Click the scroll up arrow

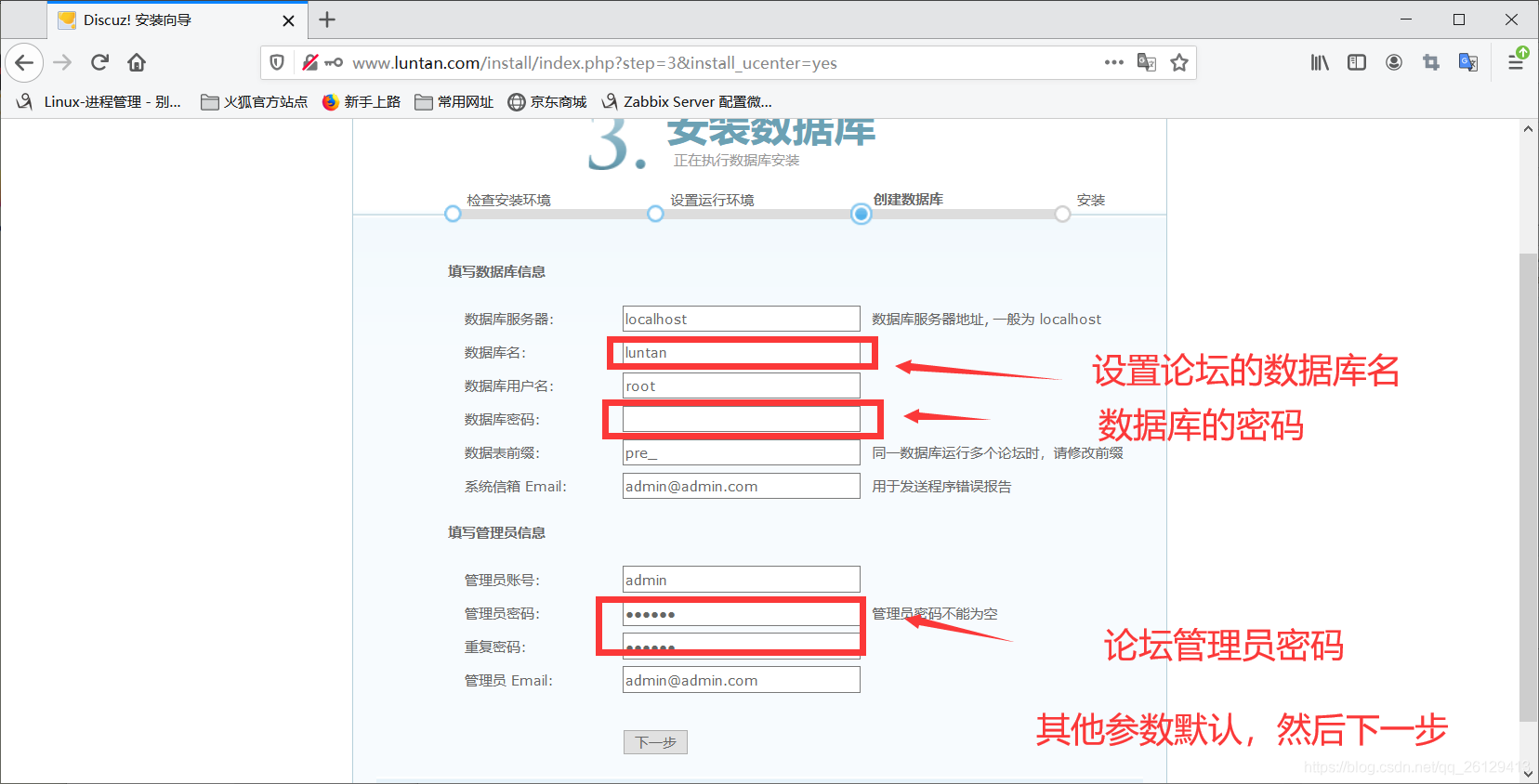[x=1528, y=129]
